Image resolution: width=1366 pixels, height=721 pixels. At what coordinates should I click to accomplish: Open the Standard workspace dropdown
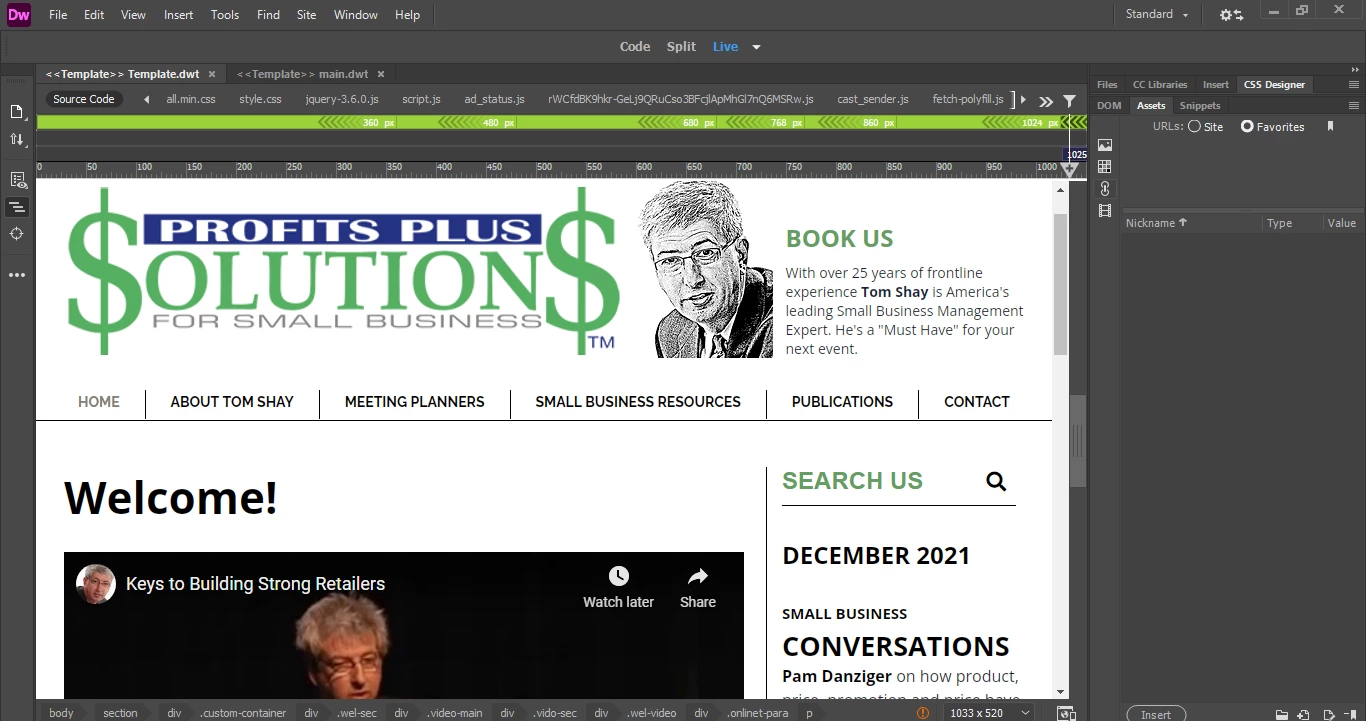click(1157, 15)
